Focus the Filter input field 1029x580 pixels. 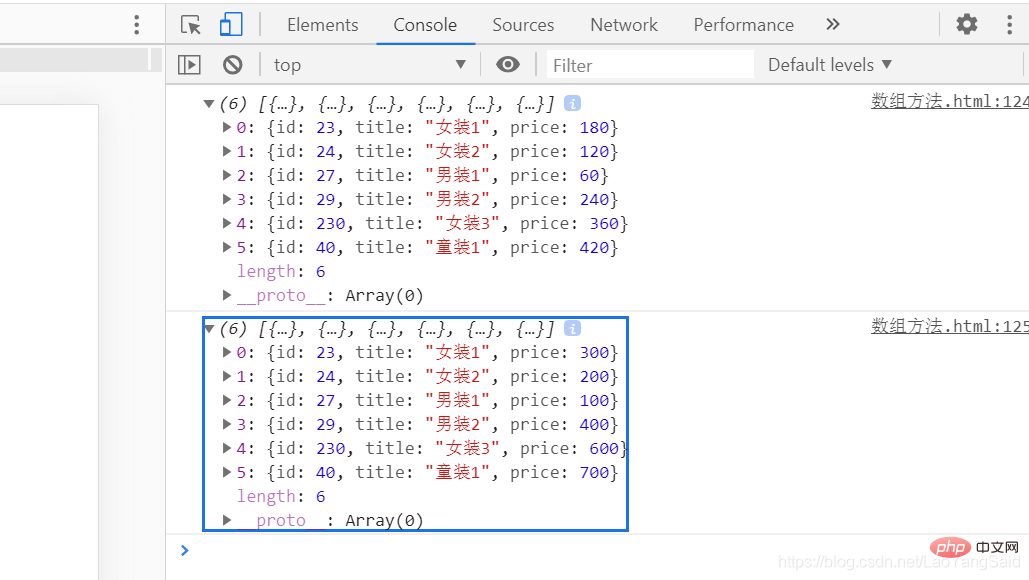(x=650, y=65)
